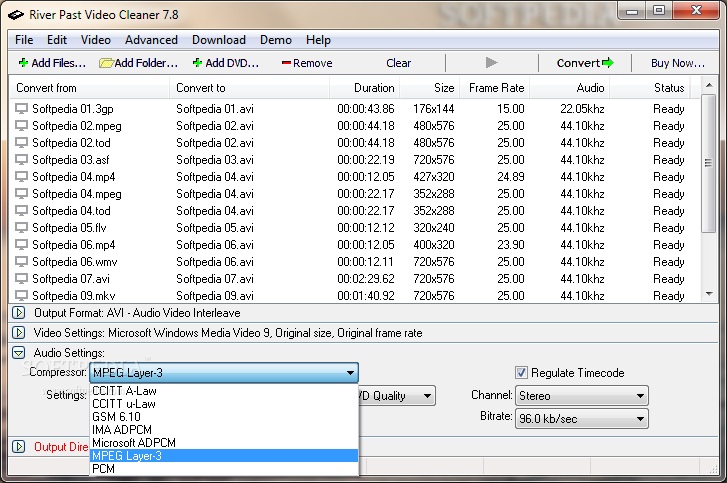This screenshot has height=483, width=727.
Task: Click output name Softpedia 09.avi
Action: (215, 296)
